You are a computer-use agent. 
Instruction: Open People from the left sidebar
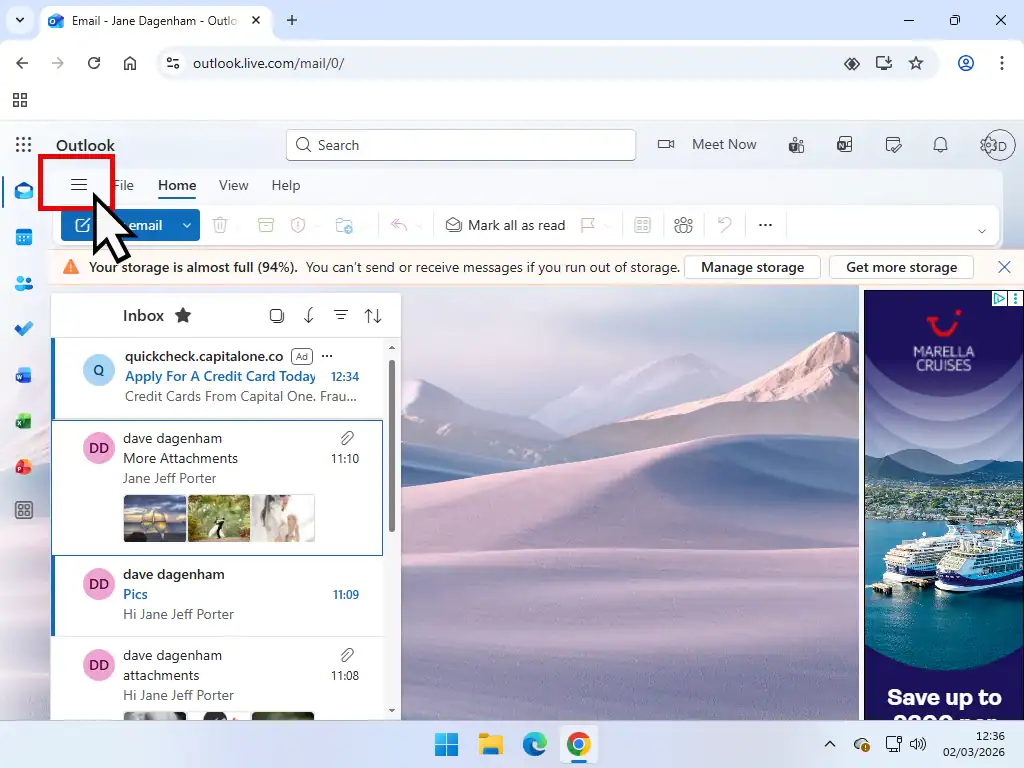point(23,283)
